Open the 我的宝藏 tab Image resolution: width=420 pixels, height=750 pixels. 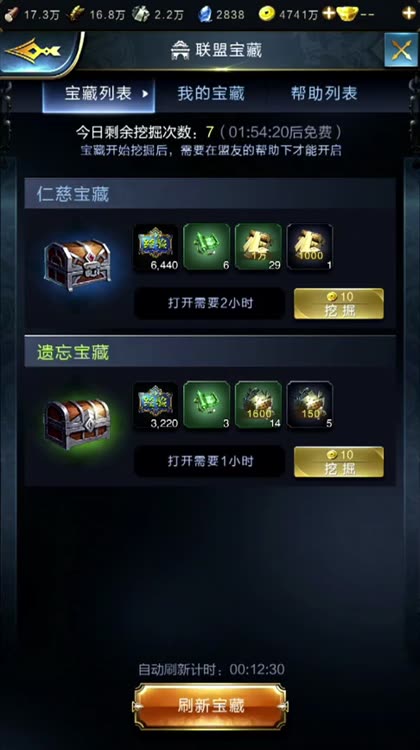point(211,93)
